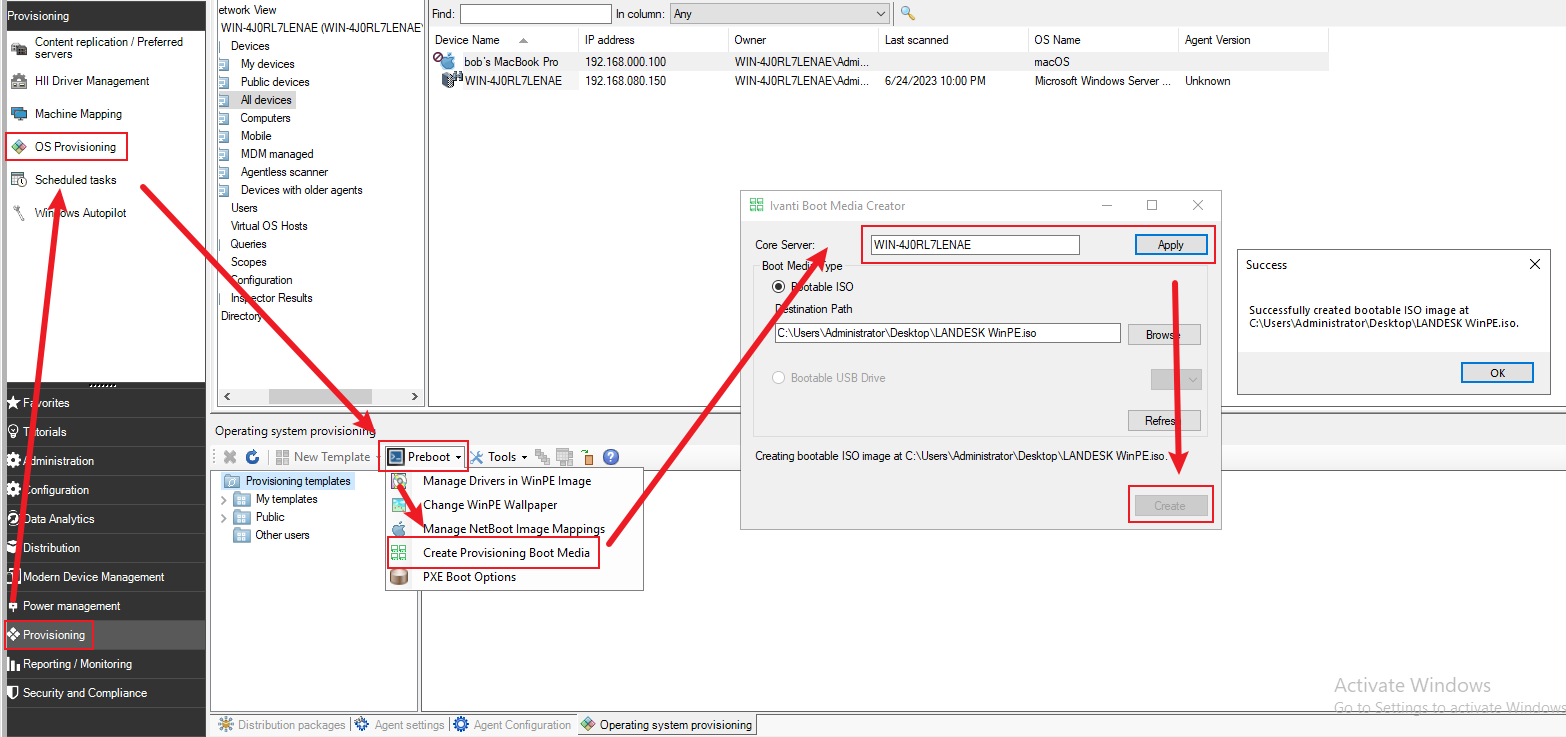Viewport: 1566px width, 737px height.
Task: Click the Destination Path text field
Action: pos(947,333)
